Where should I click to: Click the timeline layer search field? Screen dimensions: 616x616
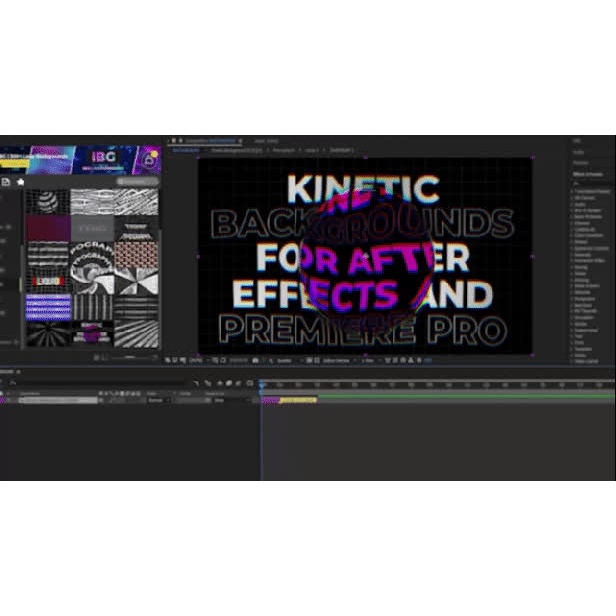click(100, 383)
